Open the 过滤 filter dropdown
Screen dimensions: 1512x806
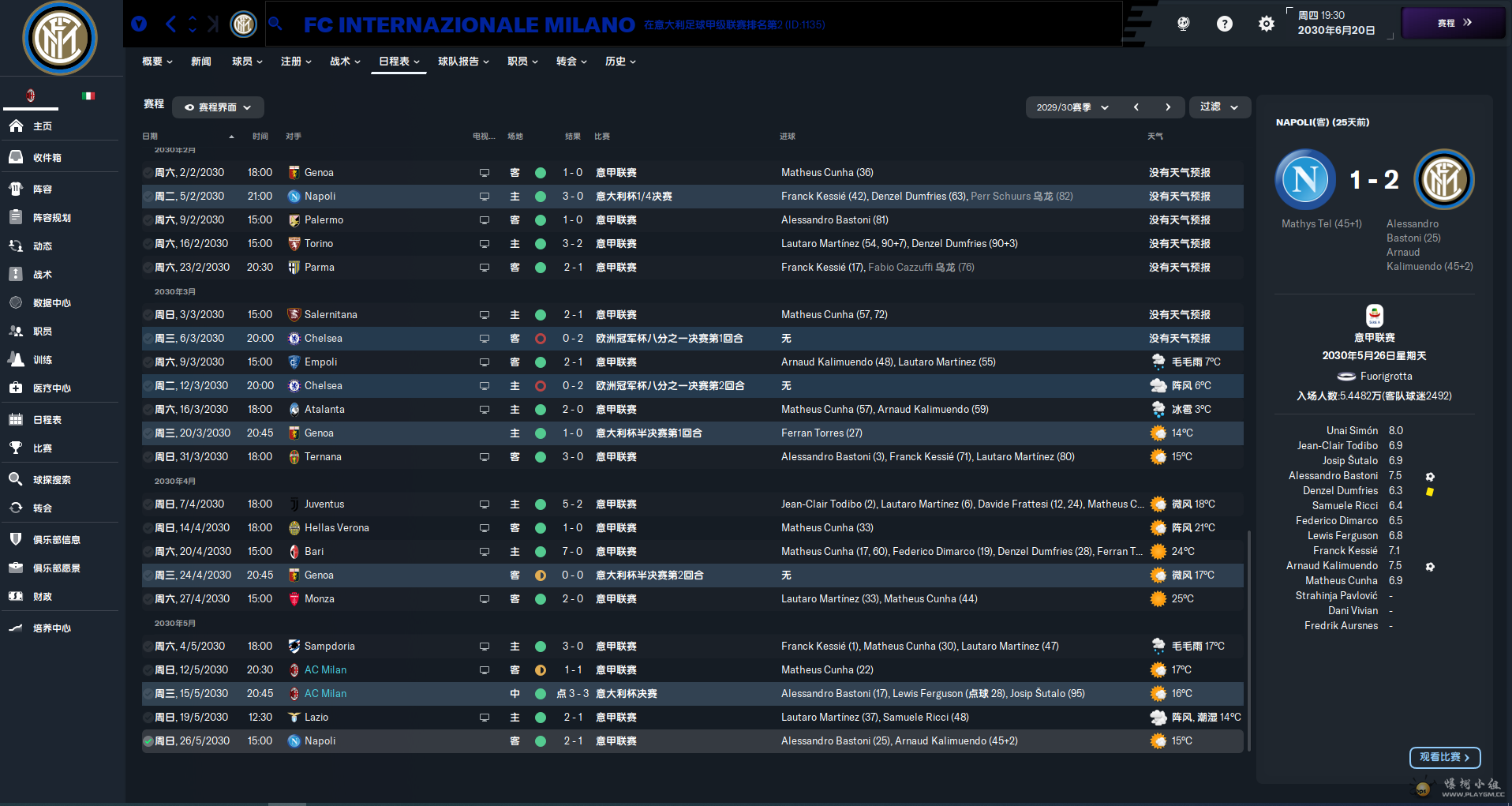tap(1219, 107)
